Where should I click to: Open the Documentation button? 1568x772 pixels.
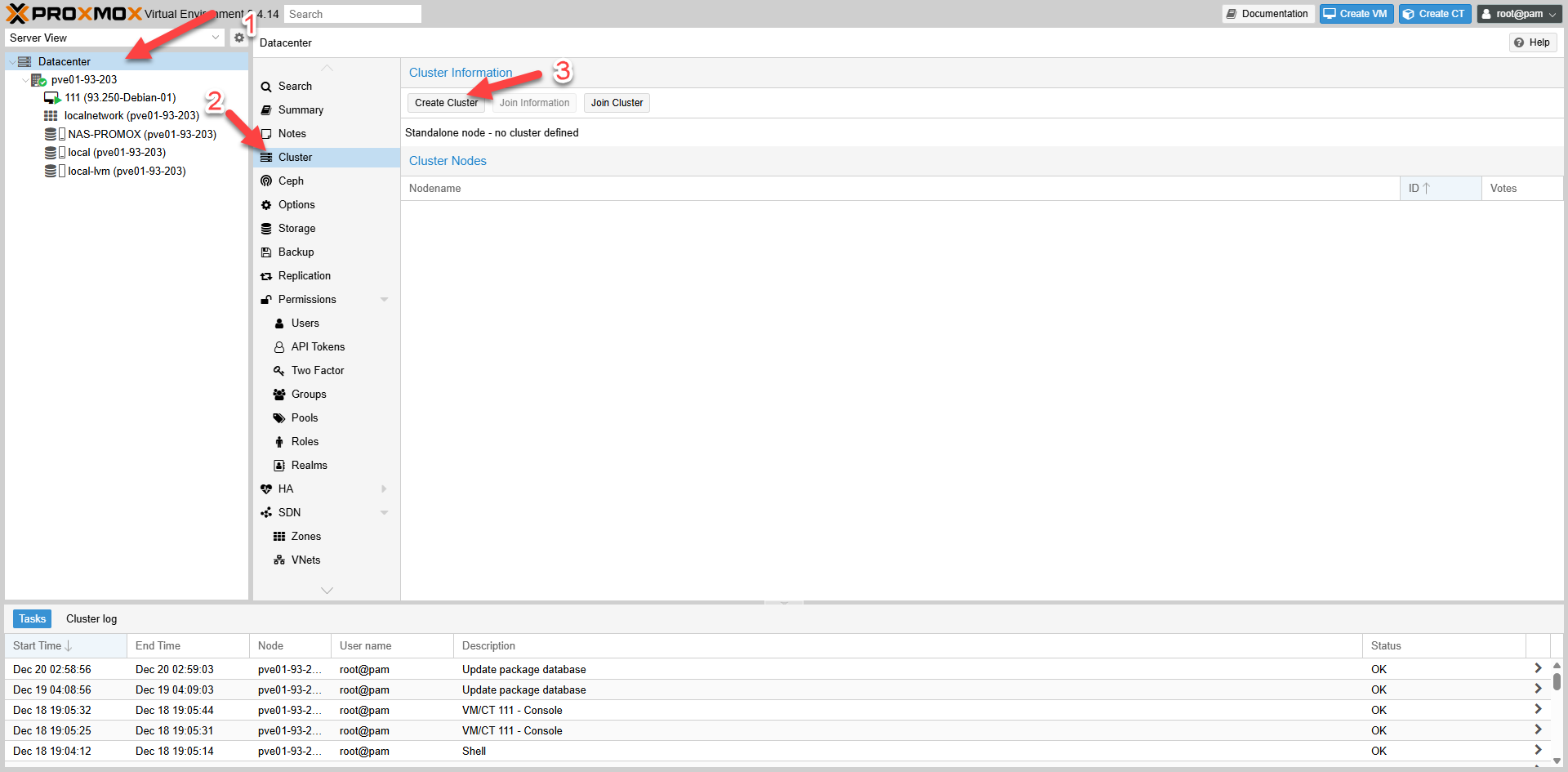click(1267, 13)
